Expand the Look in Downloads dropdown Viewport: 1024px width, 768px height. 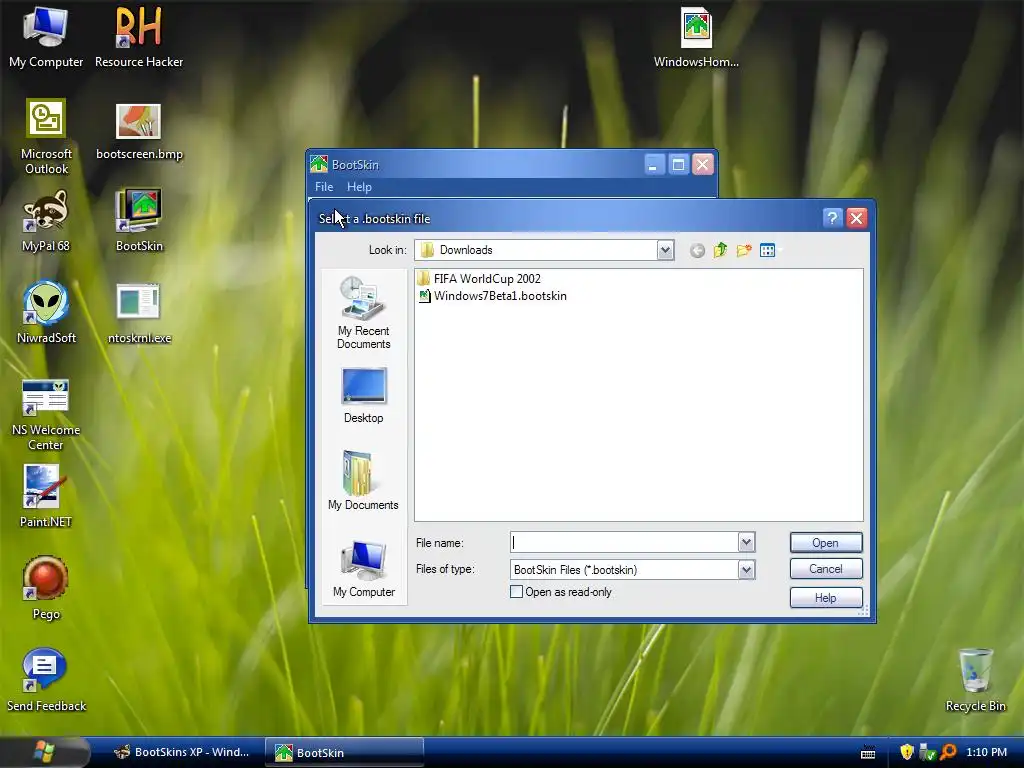coord(665,250)
